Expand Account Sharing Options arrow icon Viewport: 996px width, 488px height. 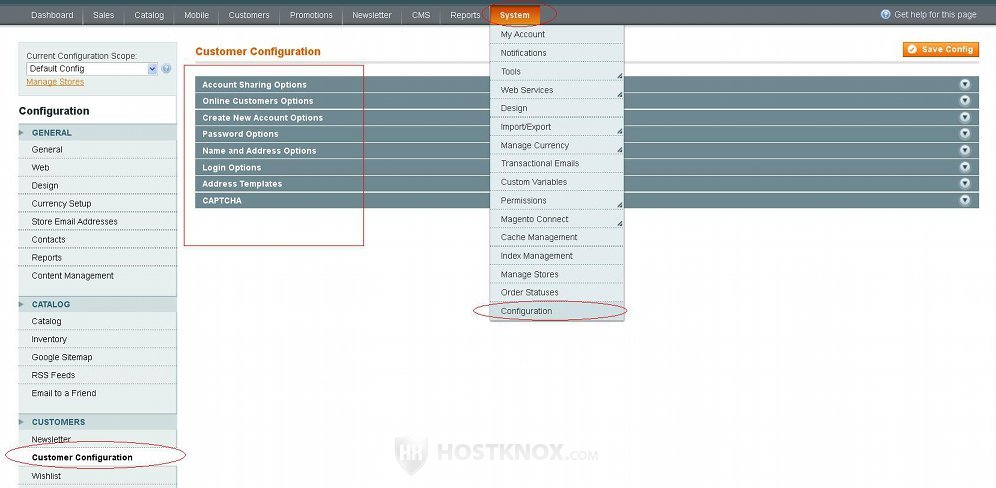pyautogui.click(x=965, y=84)
